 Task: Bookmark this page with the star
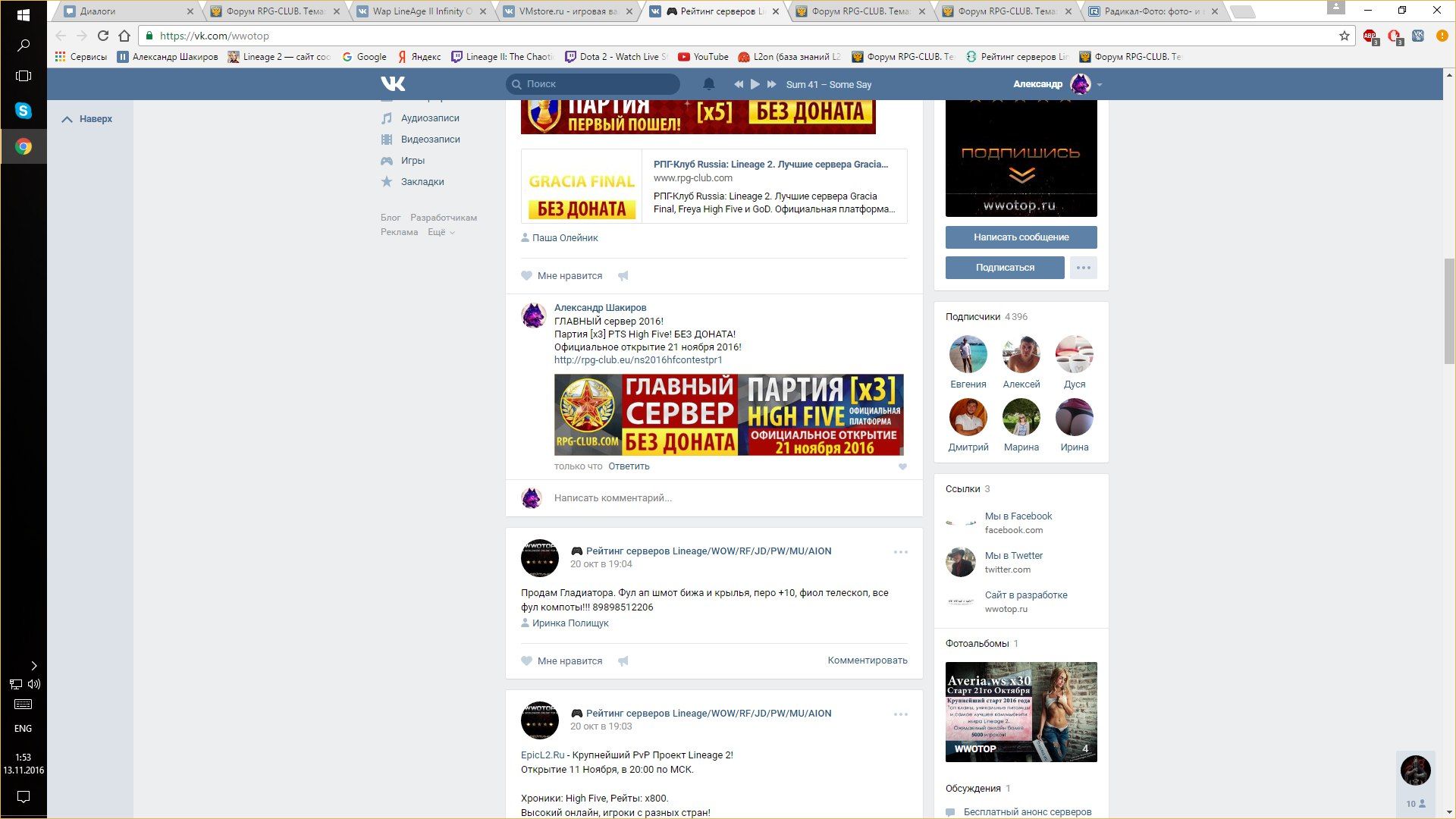click(x=1344, y=36)
